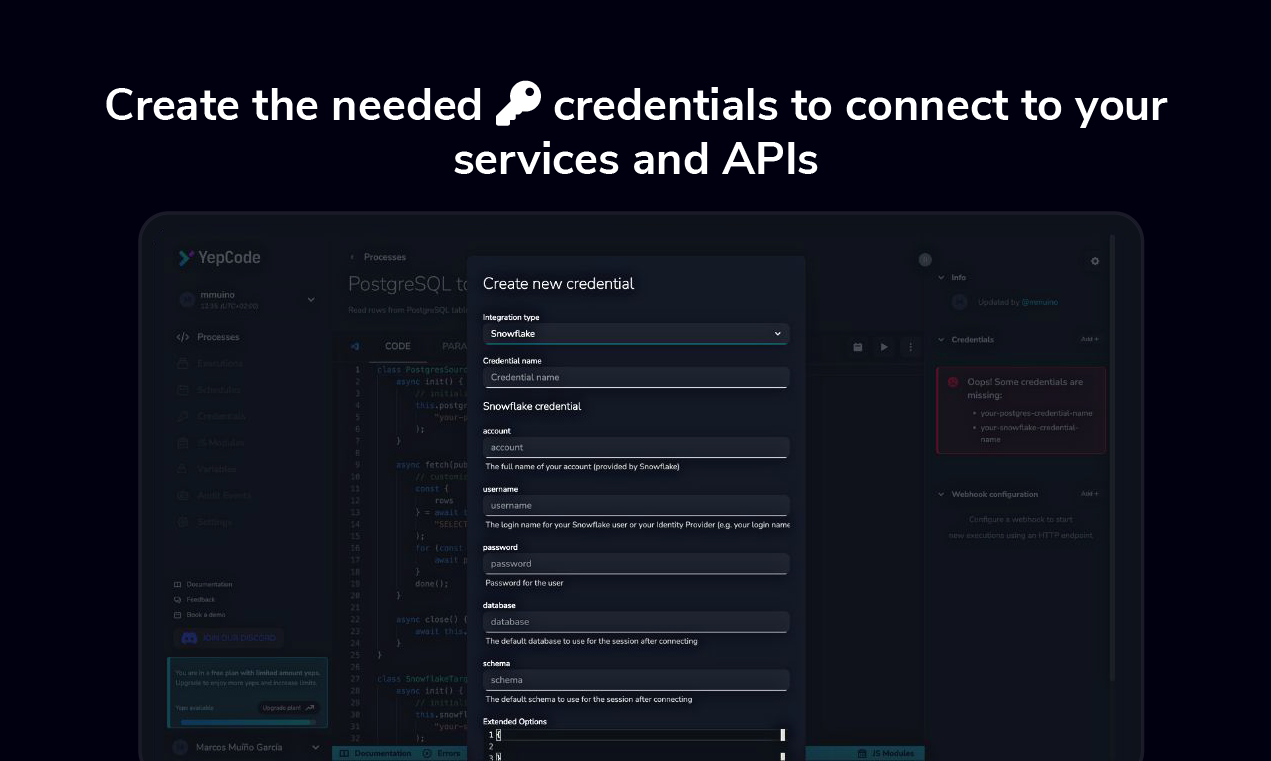Expand the mmuino team selector chevron
The image size is (1271, 761).
click(311, 299)
